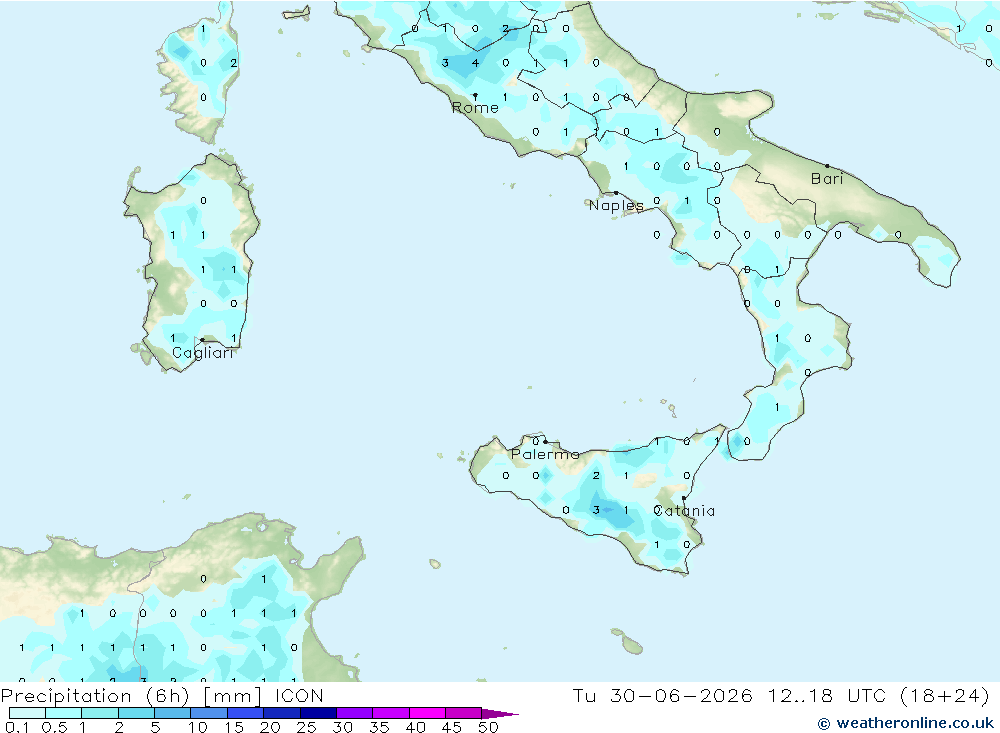Select the Bari city label
This screenshot has height=733, width=1000.
click(827, 179)
